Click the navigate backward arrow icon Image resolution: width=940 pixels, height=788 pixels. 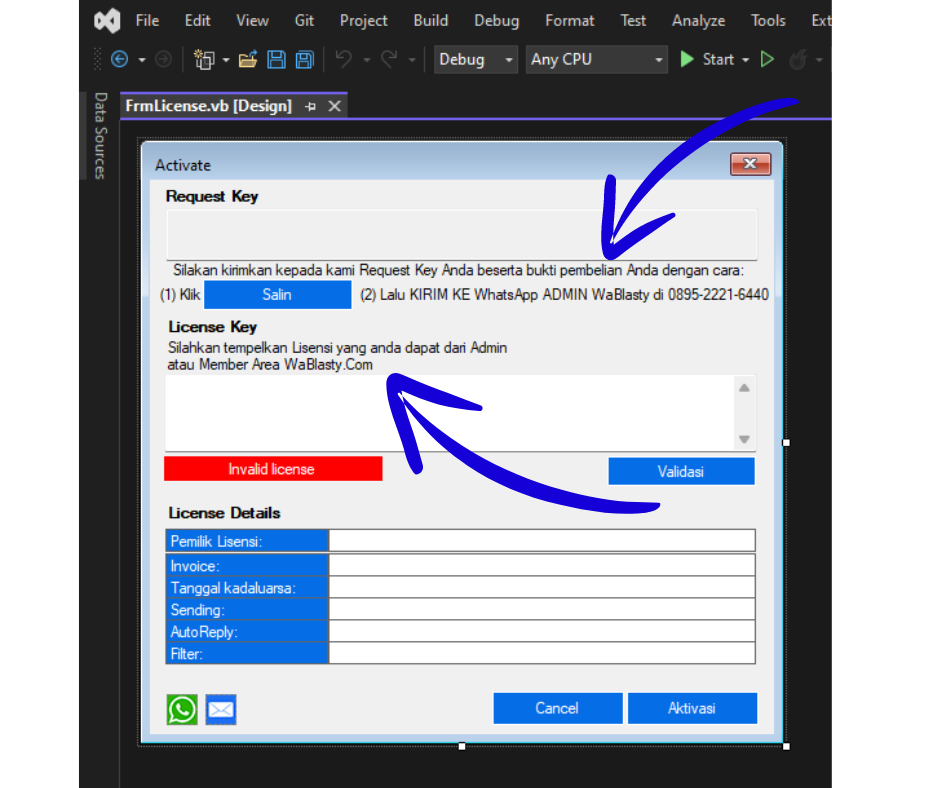(120, 60)
